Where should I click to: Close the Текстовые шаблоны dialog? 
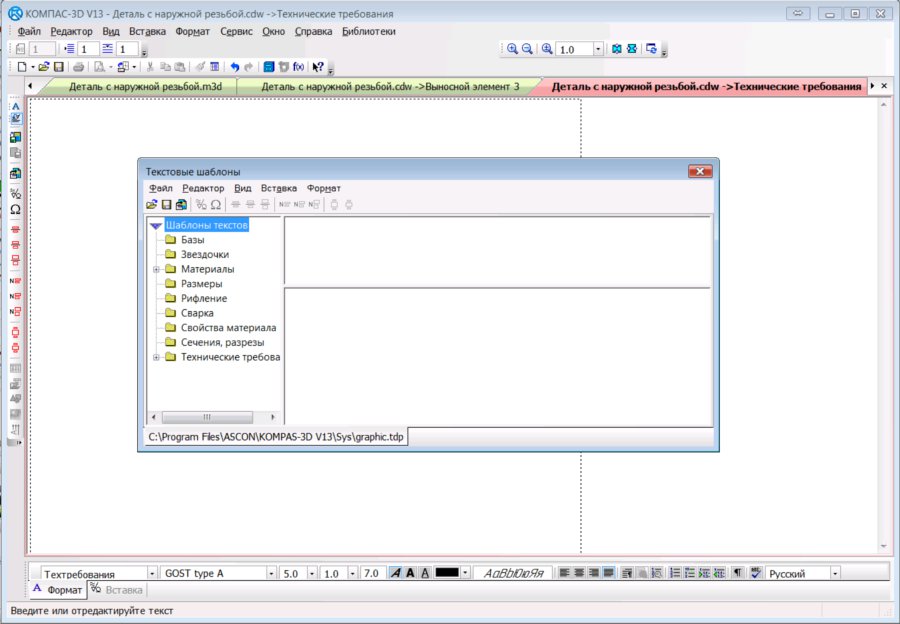coord(700,171)
